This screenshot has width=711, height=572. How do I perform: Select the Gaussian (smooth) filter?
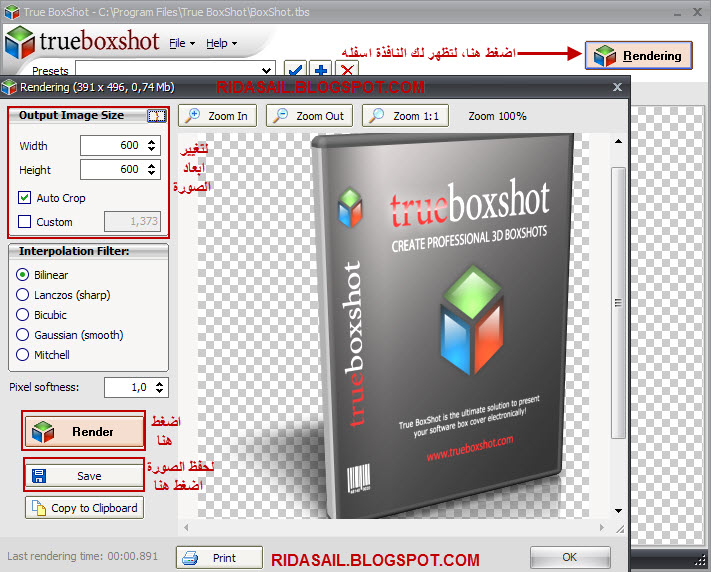coord(22,335)
